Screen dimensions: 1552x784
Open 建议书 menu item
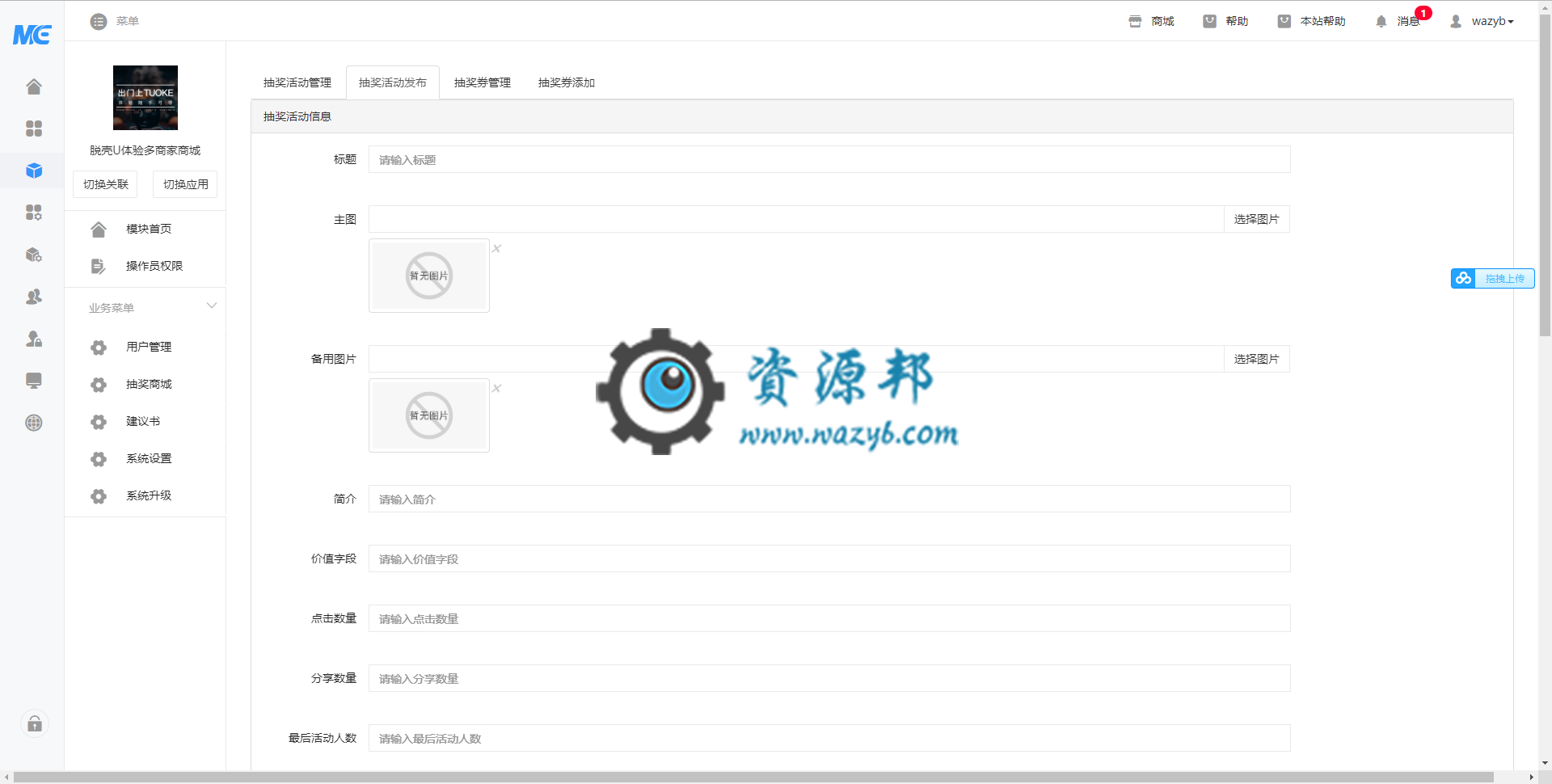tap(145, 421)
